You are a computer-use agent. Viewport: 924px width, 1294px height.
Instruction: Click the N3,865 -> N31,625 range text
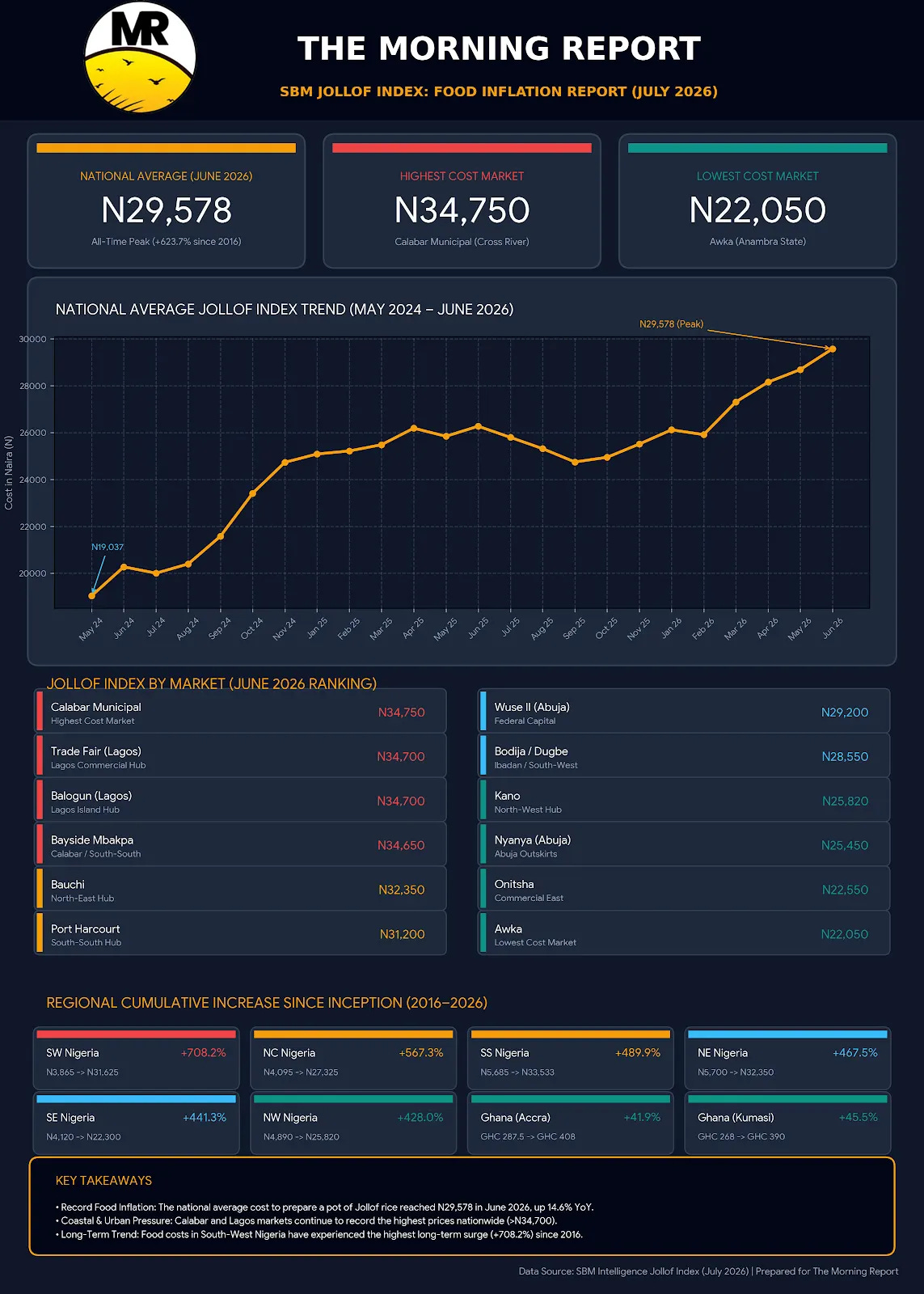click(x=82, y=1072)
